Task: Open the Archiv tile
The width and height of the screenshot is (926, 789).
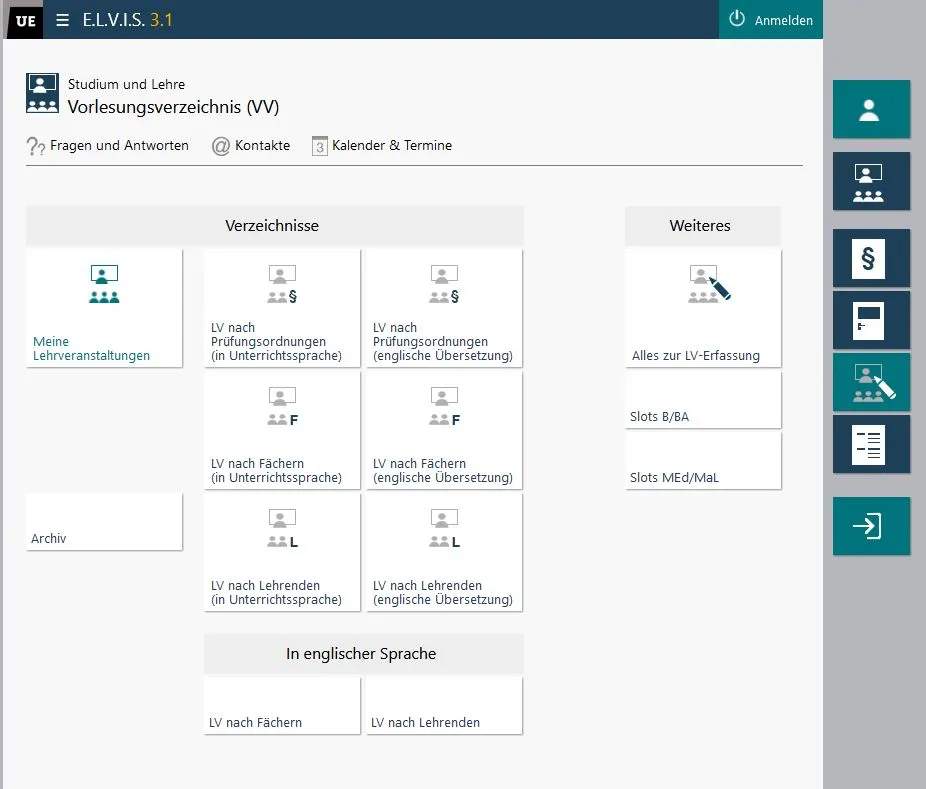Action: (x=104, y=522)
